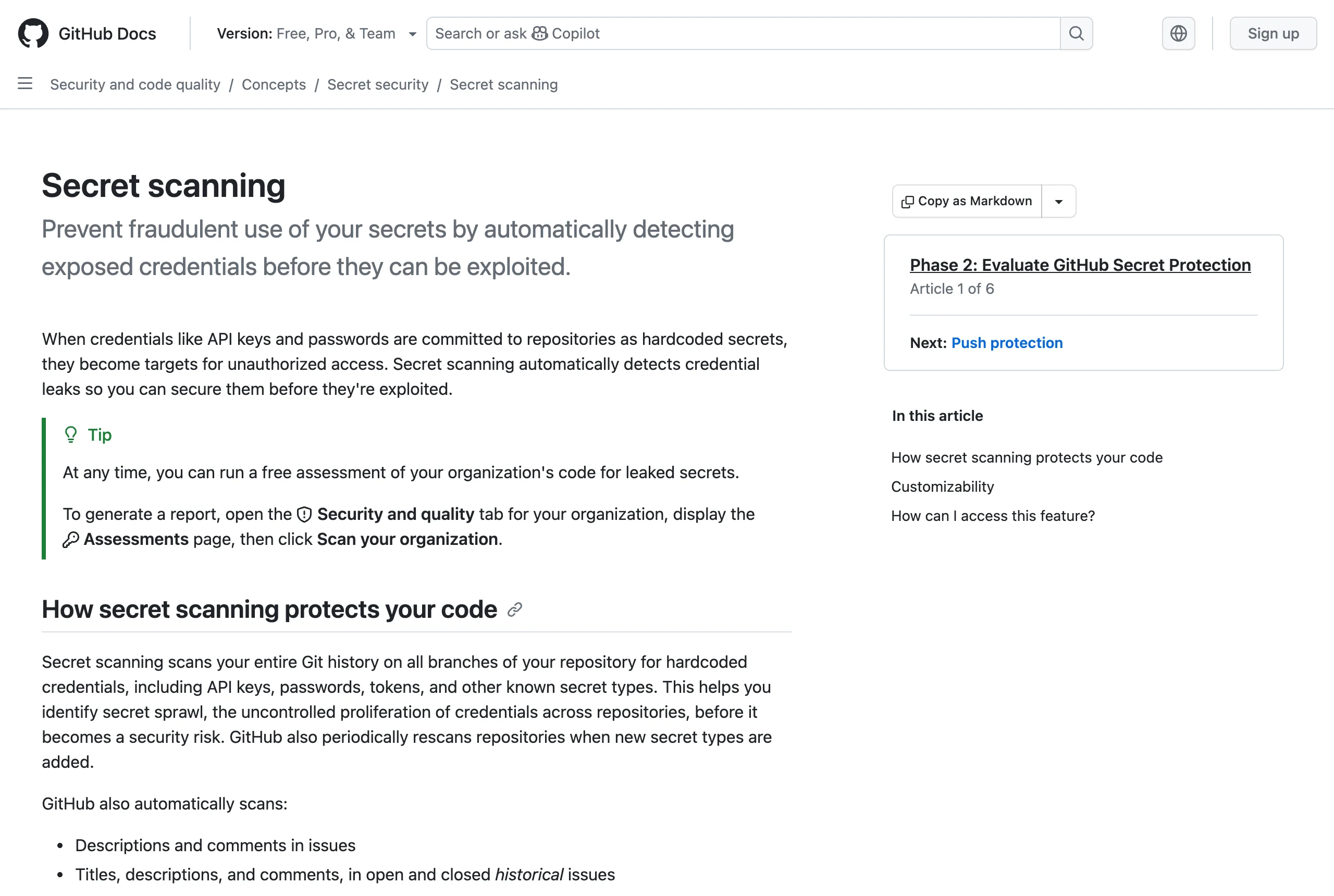Click 'Descriptions and comments in issues' bullet
The width and height of the screenshot is (1334, 896).
point(216,845)
